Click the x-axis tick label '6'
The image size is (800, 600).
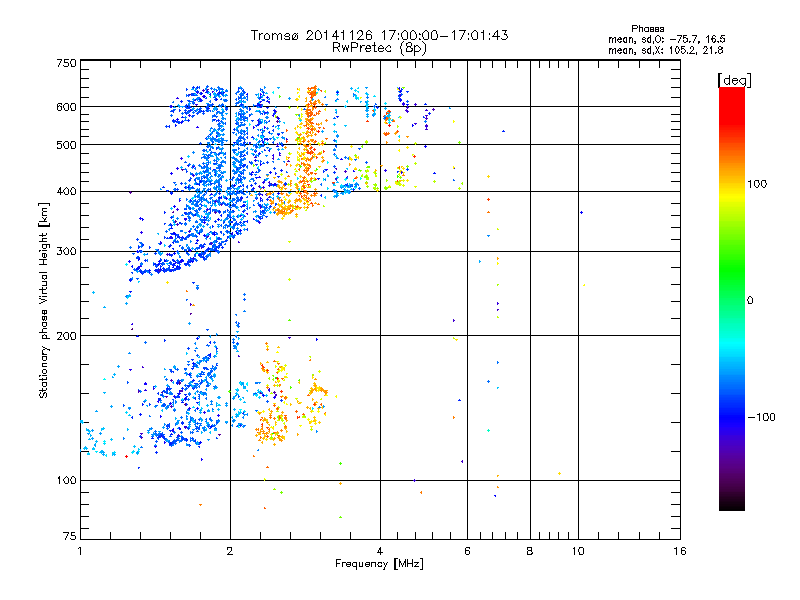467,551
